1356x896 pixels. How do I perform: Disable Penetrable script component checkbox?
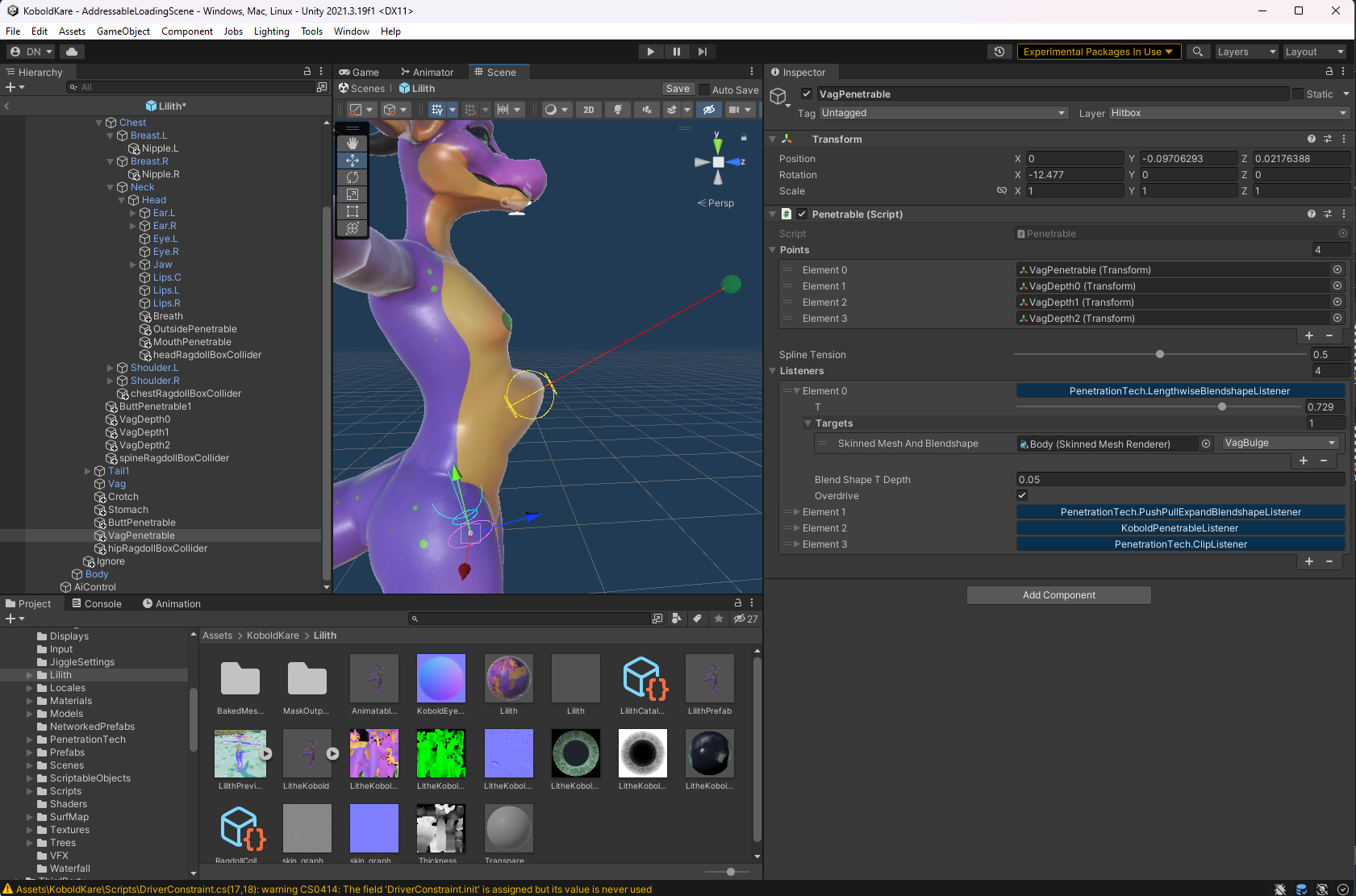pos(802,215)
